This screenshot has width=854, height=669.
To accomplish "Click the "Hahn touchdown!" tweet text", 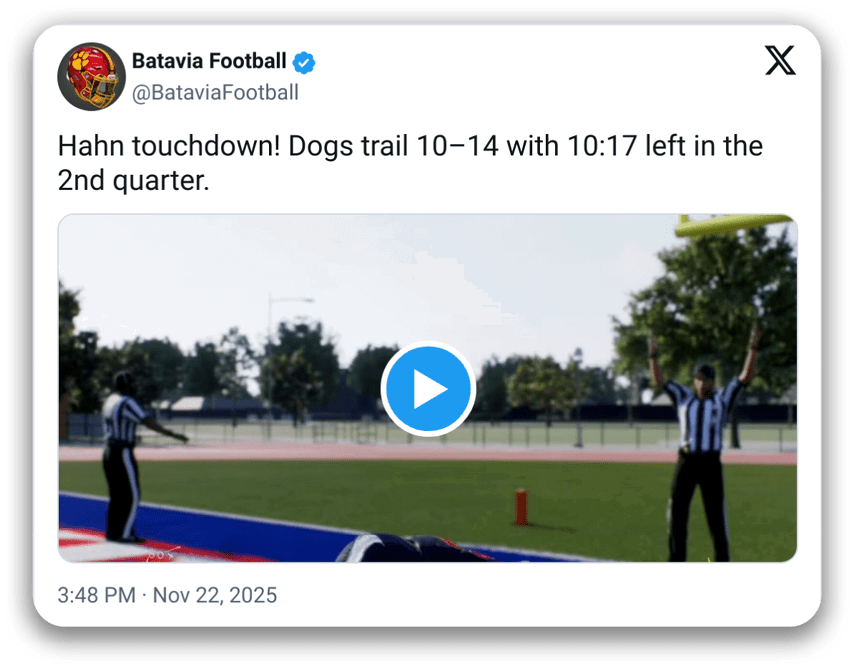I will [x=171, y=146].
